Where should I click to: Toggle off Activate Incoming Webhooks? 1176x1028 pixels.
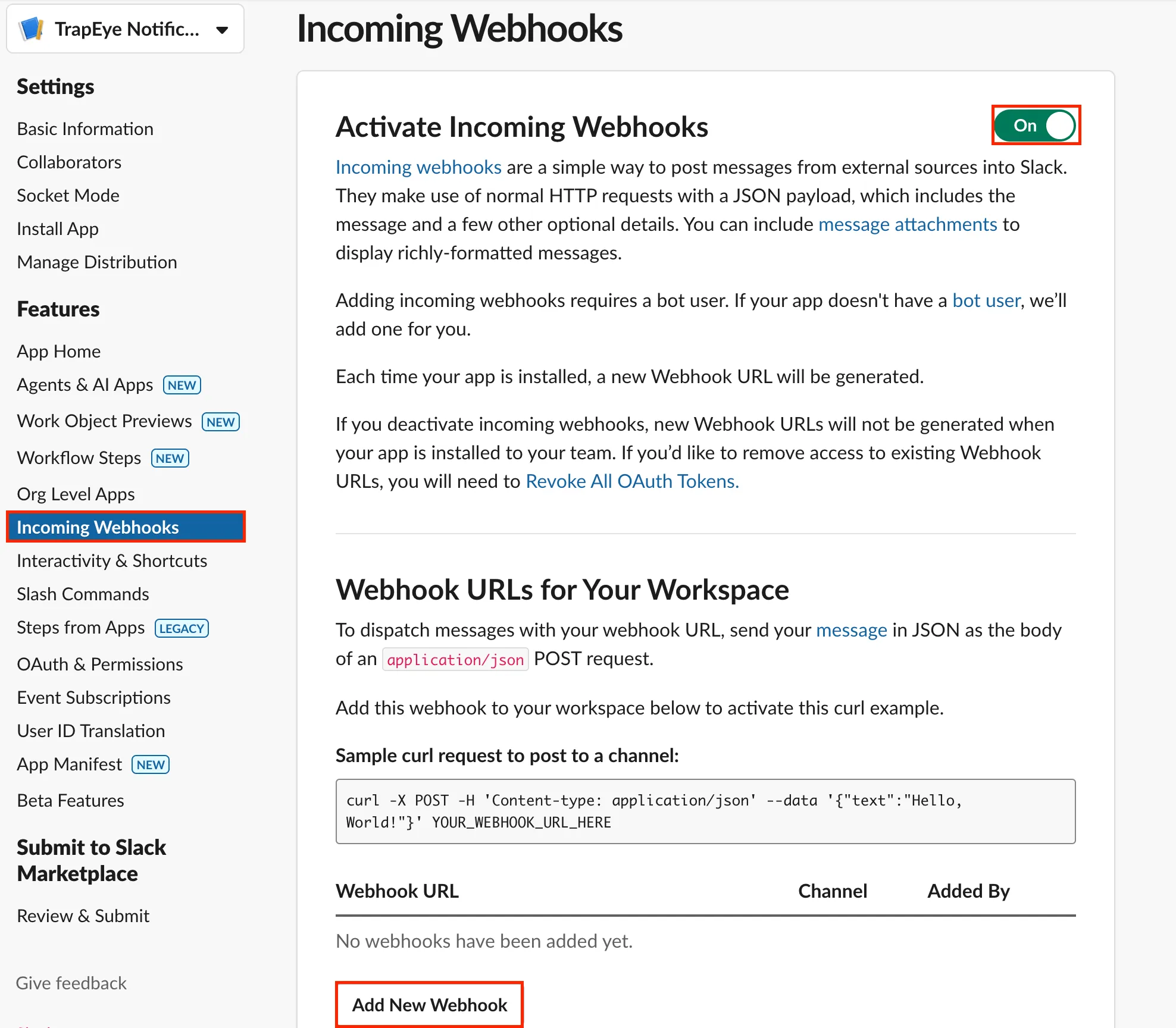(1035, 125)
